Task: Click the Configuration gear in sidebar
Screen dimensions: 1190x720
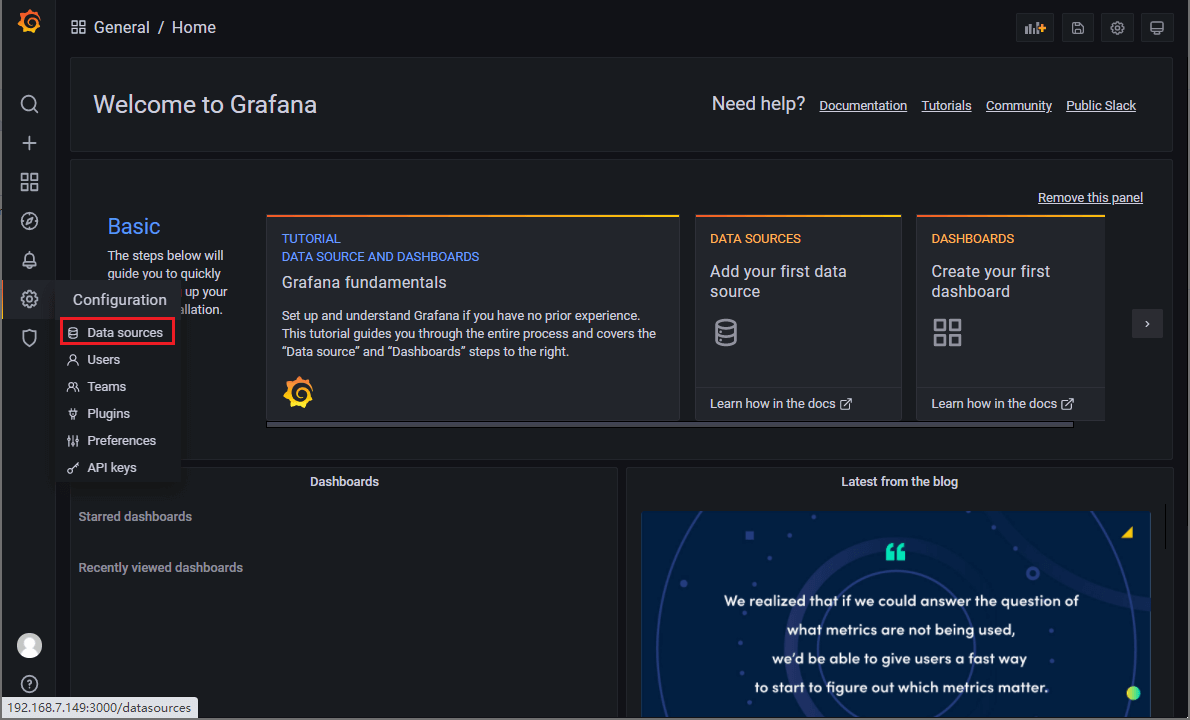Action: pyautogui.click(x=29, y=299)
